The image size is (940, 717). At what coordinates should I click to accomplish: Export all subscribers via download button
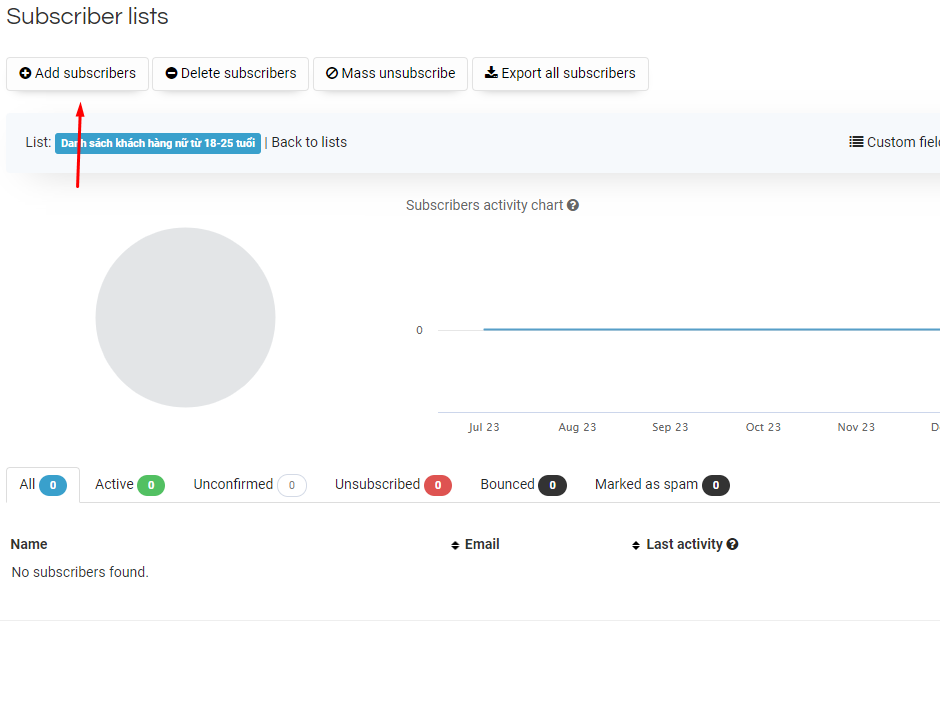click(560, 73)
